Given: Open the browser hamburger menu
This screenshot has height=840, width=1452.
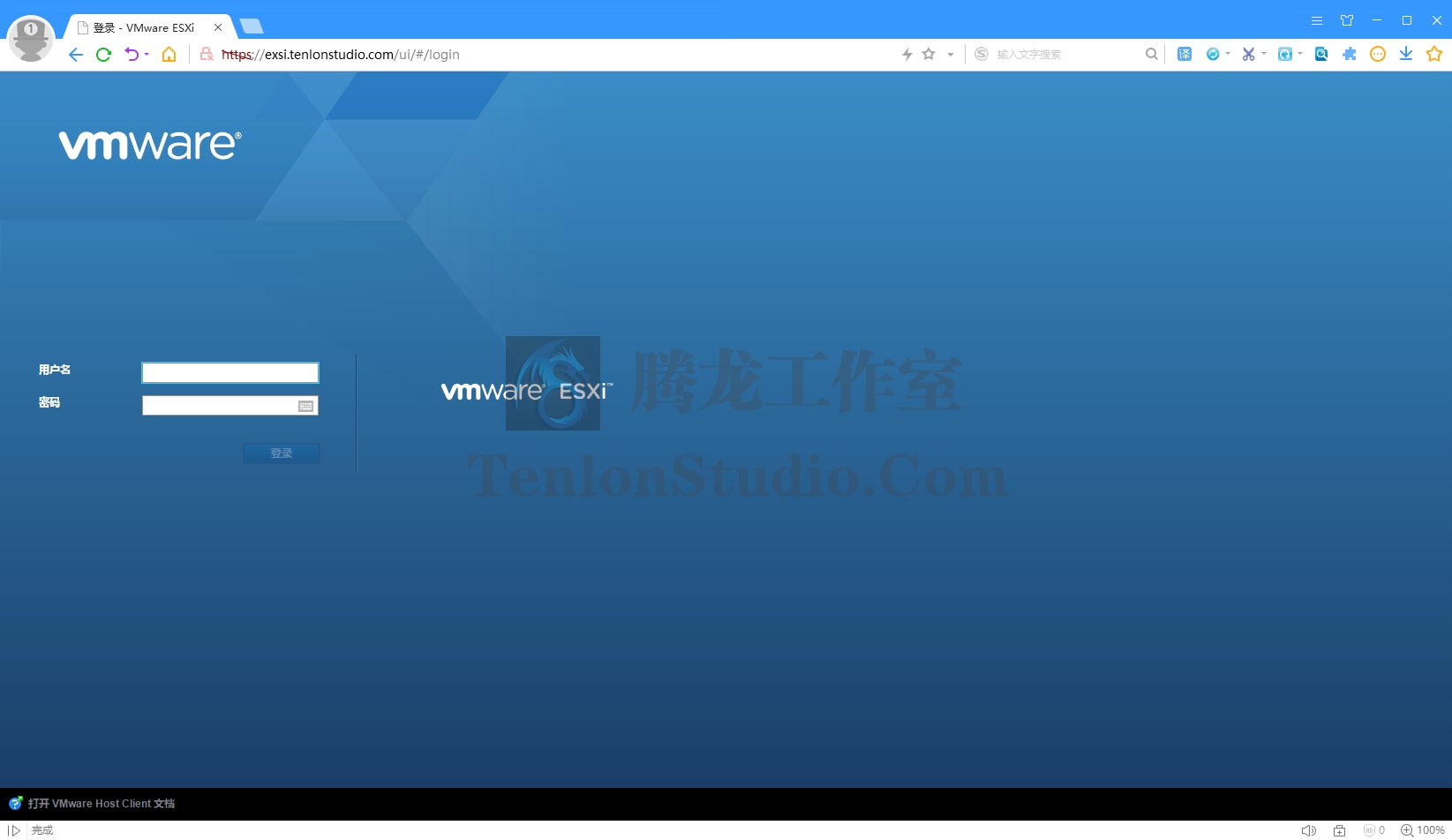Looking at the screenshot, I should pyautogui.click(x=1317, y=20).
